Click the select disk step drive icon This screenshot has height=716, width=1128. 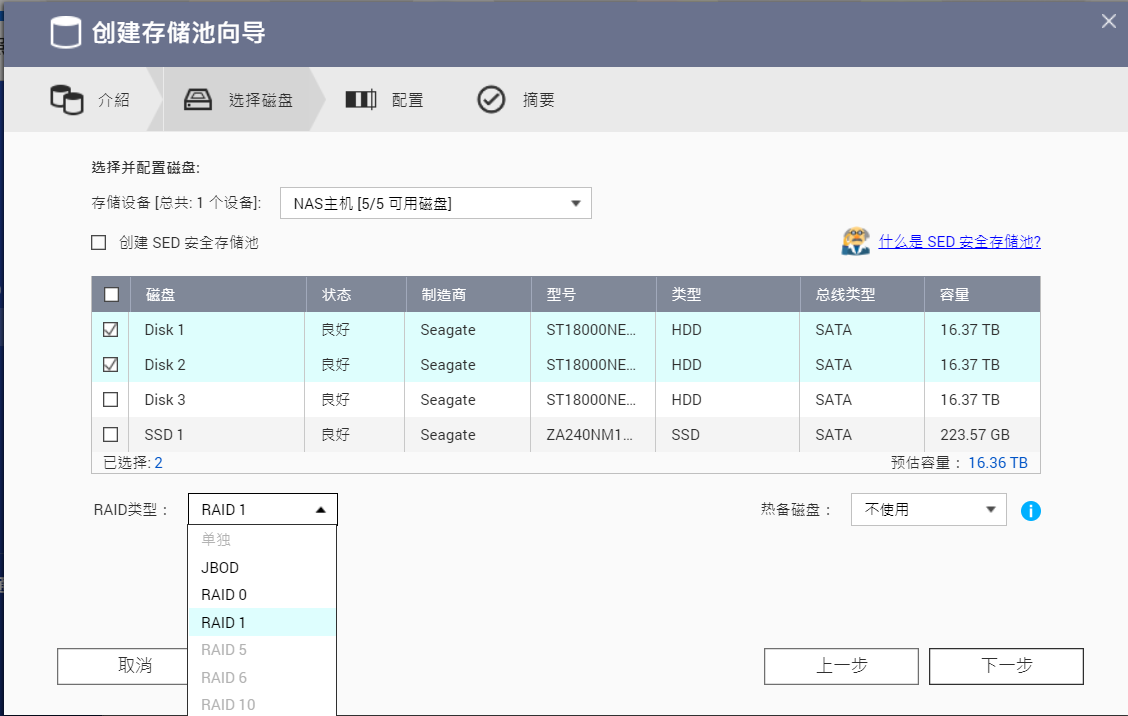[198, 100]
